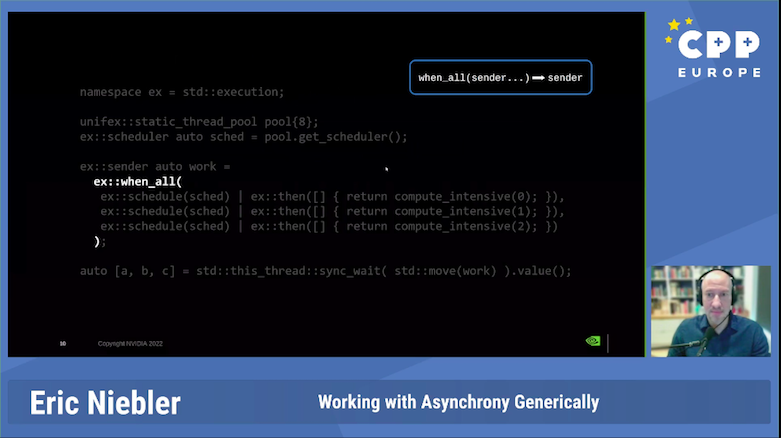This screenshot has height=438, width=781.
Task: Click the title 'Working with Asynchrony Generically'
Action: [458, 402]
